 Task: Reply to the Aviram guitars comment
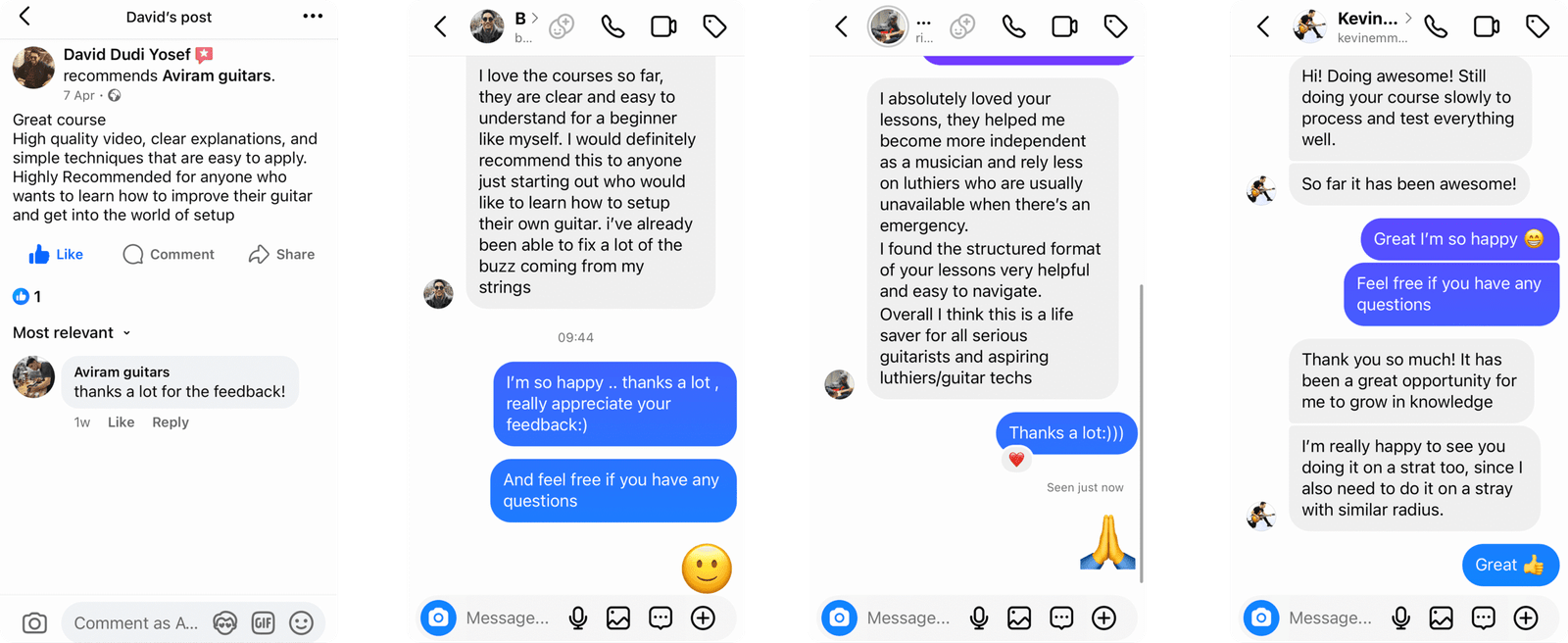point(171,422)
